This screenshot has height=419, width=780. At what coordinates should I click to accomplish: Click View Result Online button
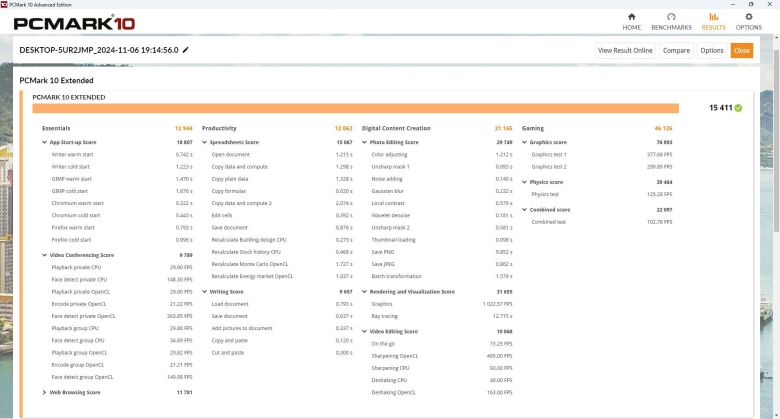tap(625, 50)
